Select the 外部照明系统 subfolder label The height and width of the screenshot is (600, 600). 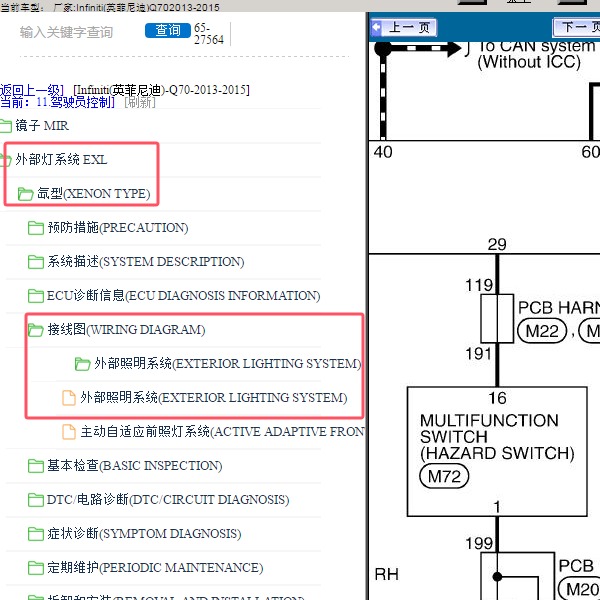coord(228,364)
